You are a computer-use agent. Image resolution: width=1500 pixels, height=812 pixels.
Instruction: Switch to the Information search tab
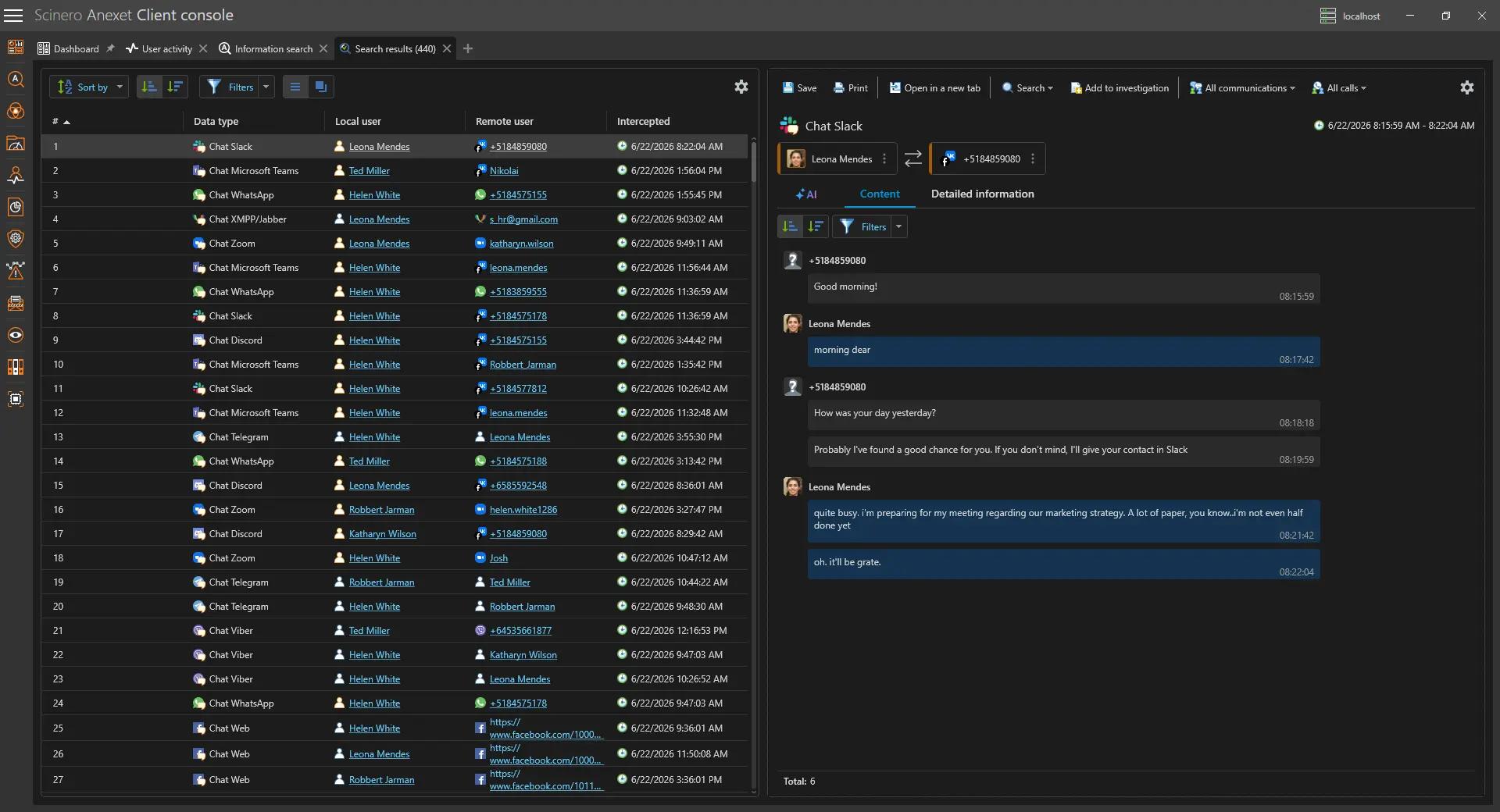pyautogui.click(x=266, y=48)
